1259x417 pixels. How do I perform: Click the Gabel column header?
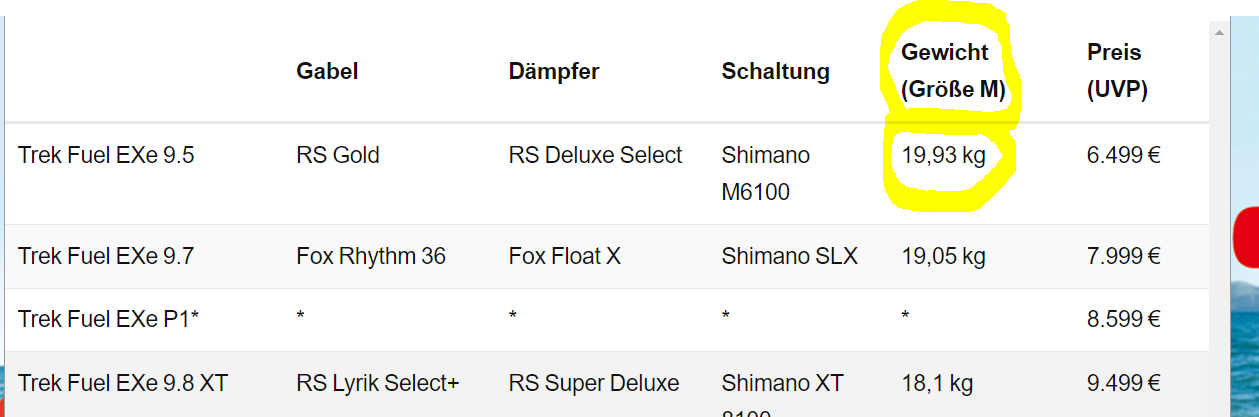327,71
